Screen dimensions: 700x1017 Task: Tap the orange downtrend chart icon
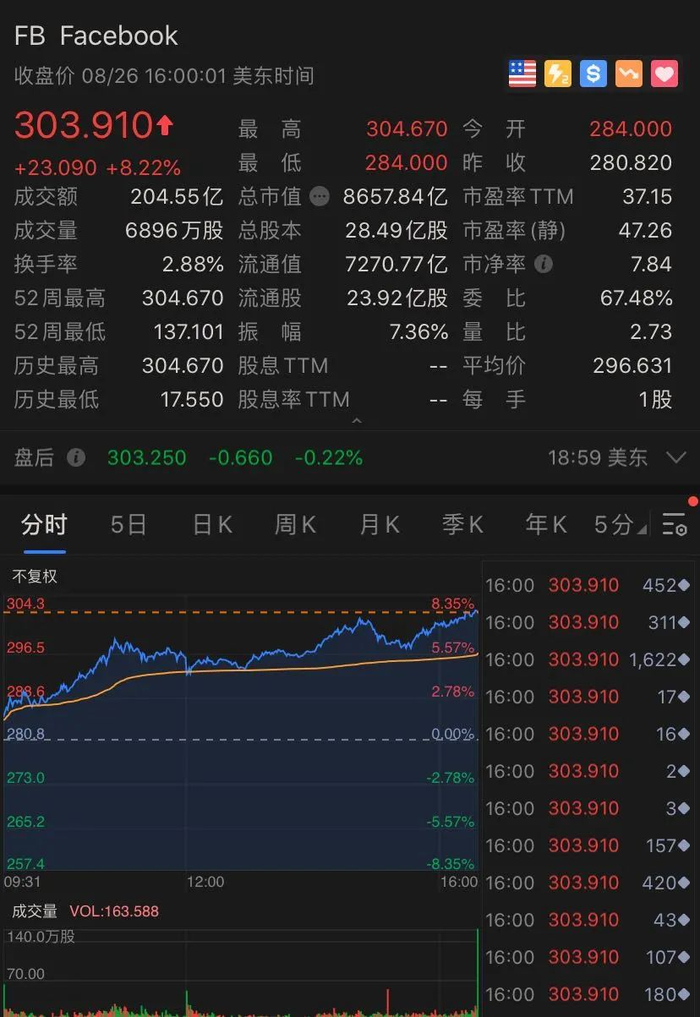point(629,74)
